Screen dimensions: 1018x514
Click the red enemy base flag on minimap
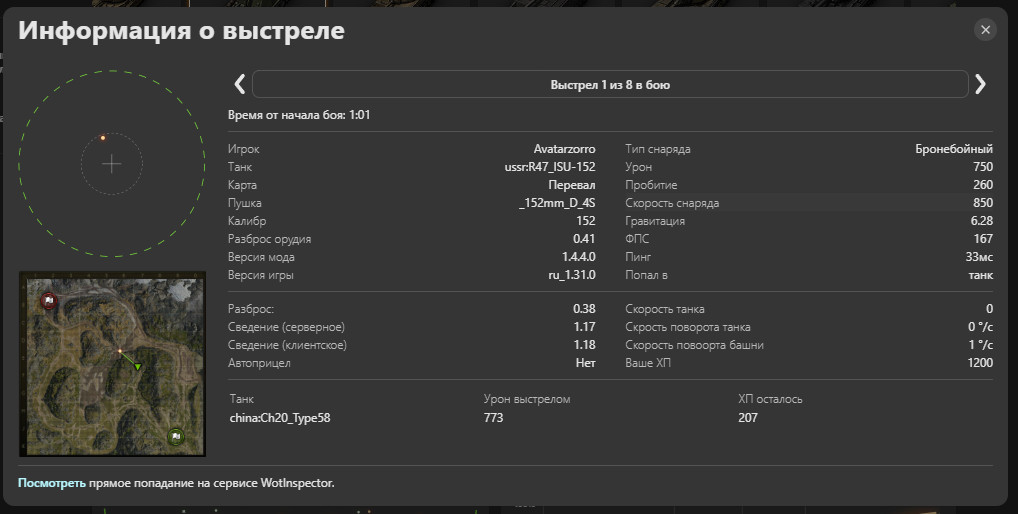[x=48, y=300]
